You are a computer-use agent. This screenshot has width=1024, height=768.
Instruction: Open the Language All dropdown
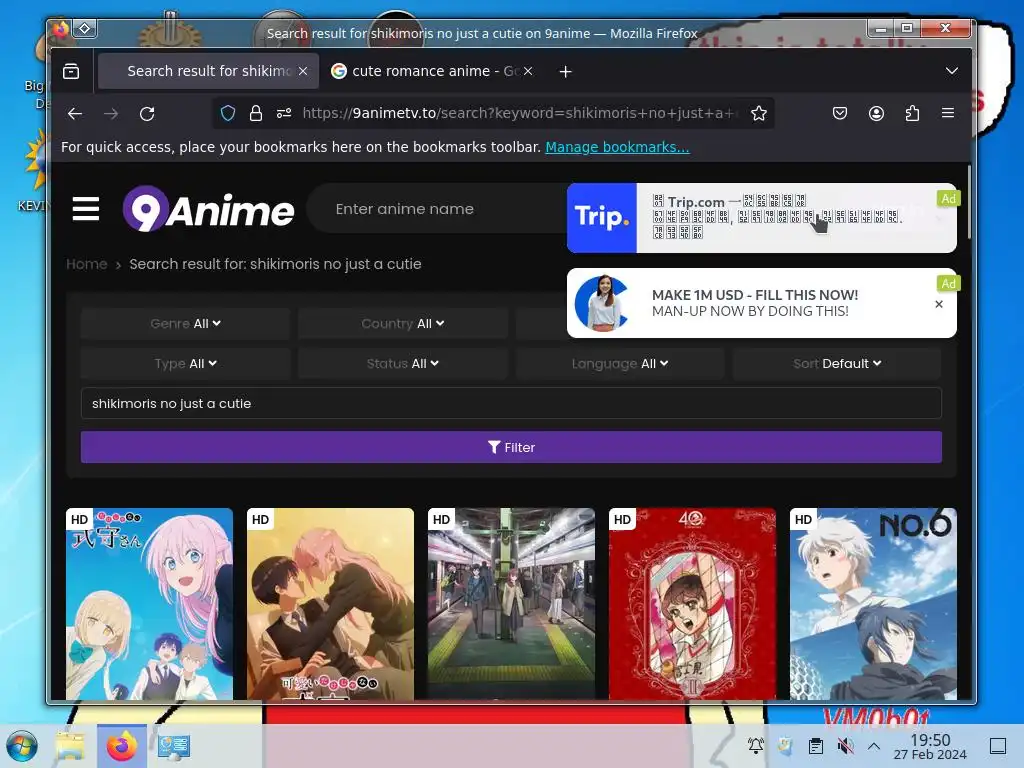click(620, 364)
